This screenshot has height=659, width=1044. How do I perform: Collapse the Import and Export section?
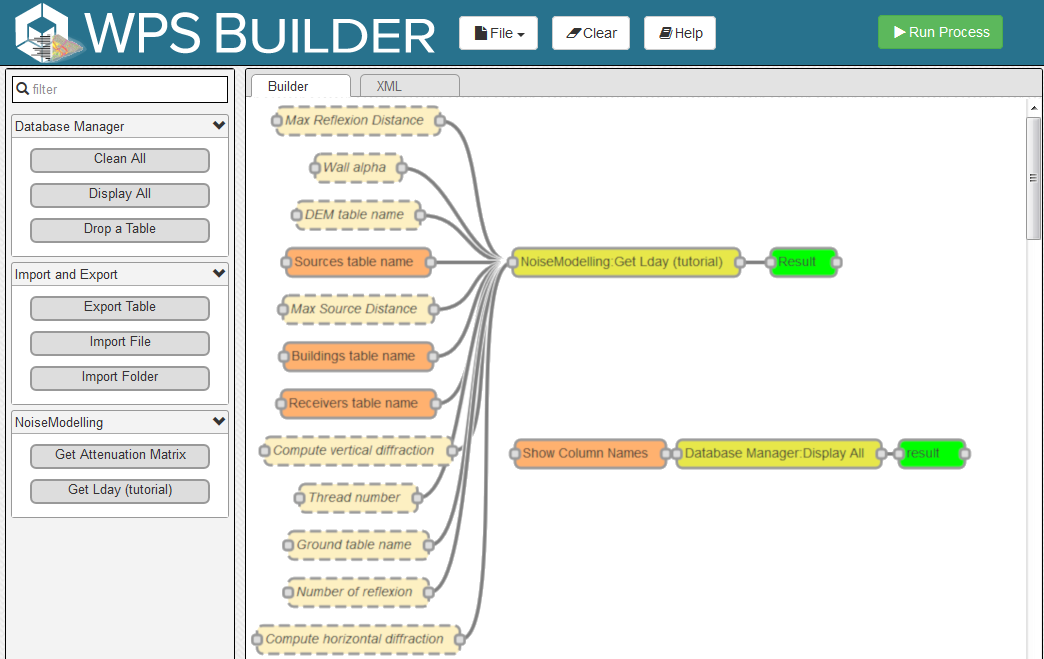219,274
